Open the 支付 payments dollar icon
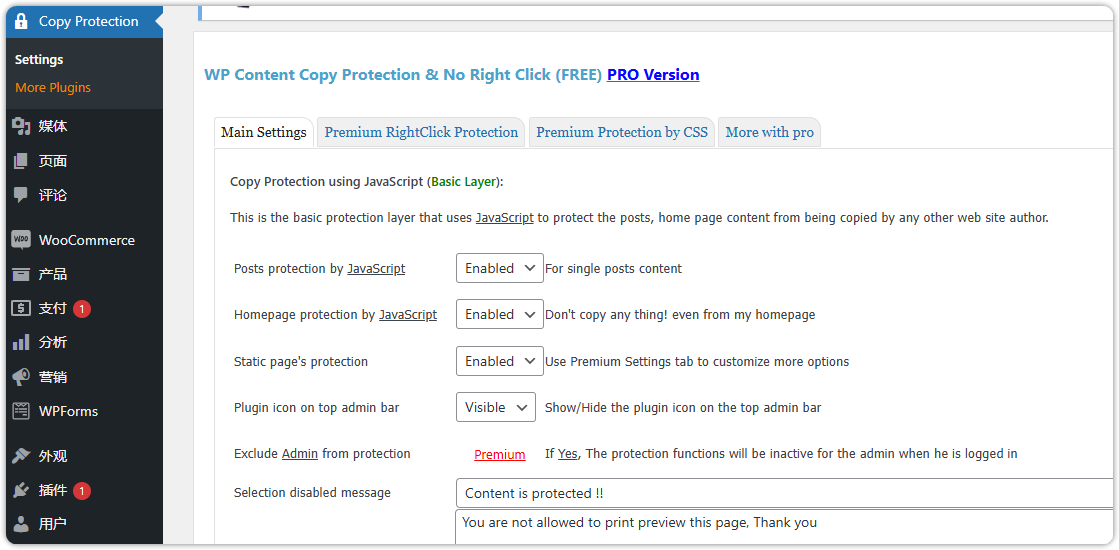Screen dimensions: 1119x550 (x=21, y=308)
